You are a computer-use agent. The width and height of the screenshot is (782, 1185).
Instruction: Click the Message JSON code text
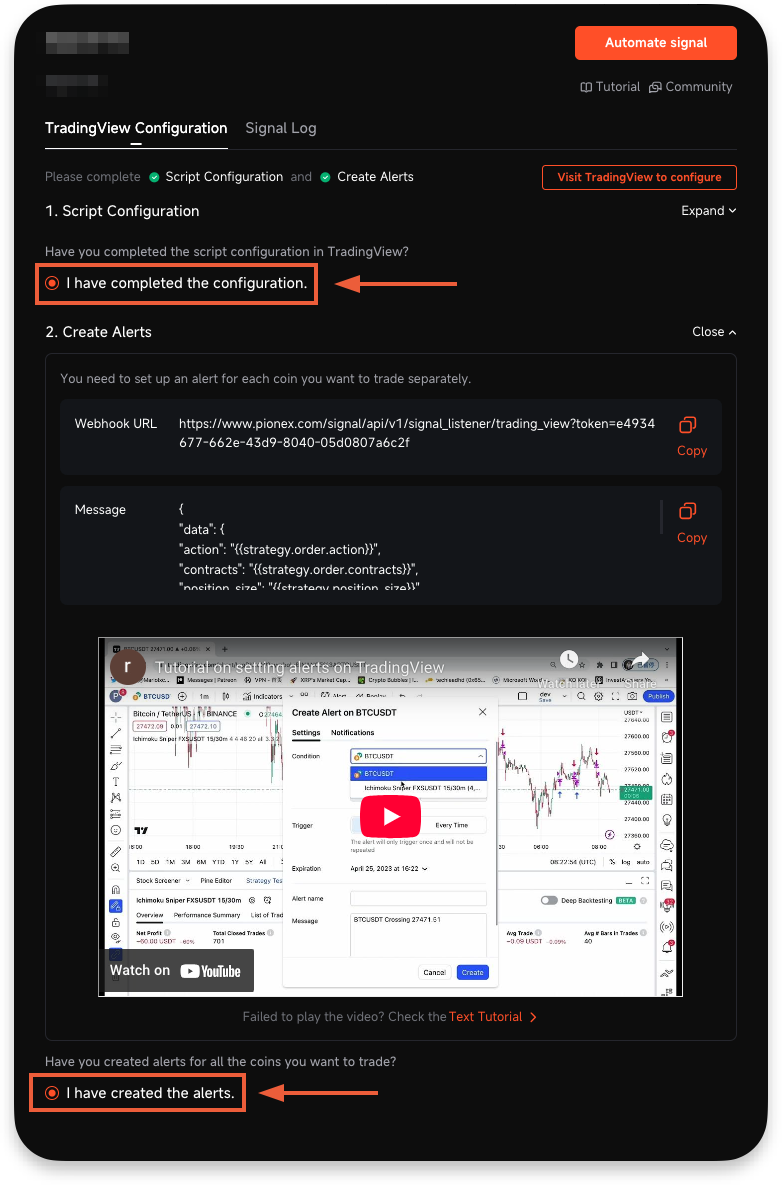pos(298,548)
